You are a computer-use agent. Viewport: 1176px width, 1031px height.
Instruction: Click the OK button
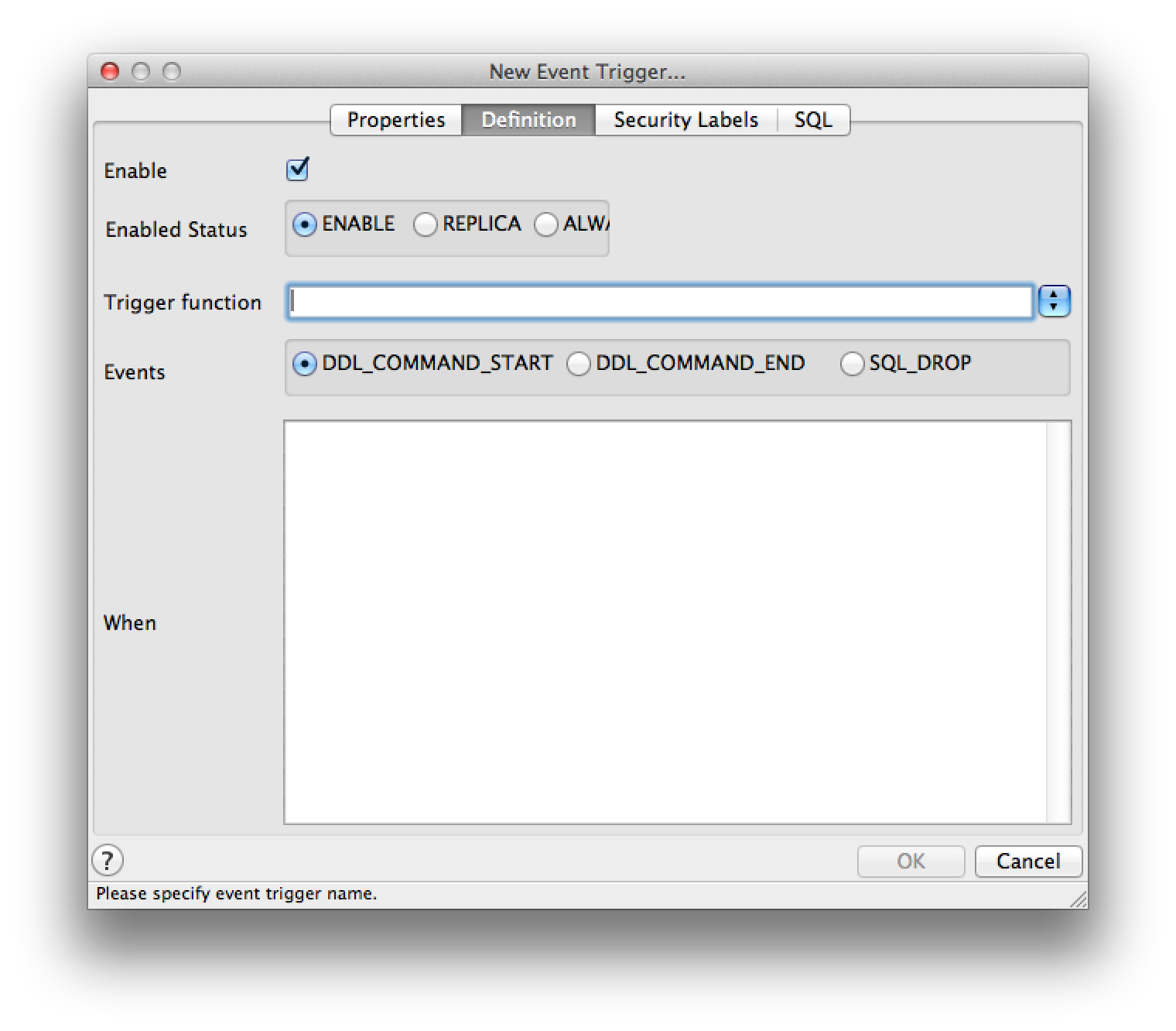point(911,861)
